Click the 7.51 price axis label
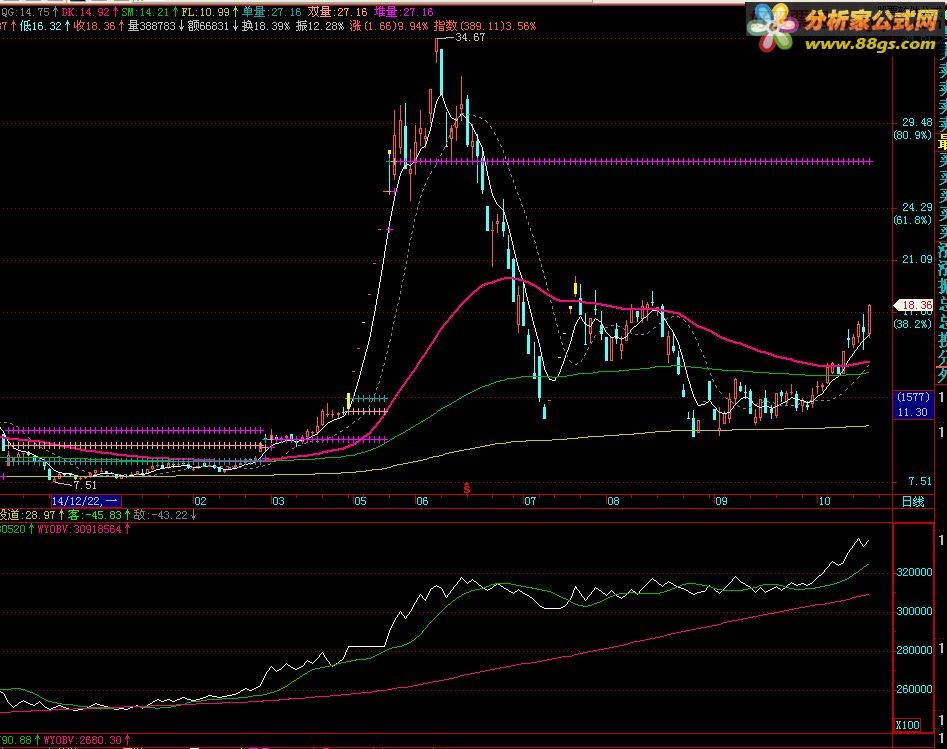The image size is (947, 749). pyautogui.click(x=920, y=481)
